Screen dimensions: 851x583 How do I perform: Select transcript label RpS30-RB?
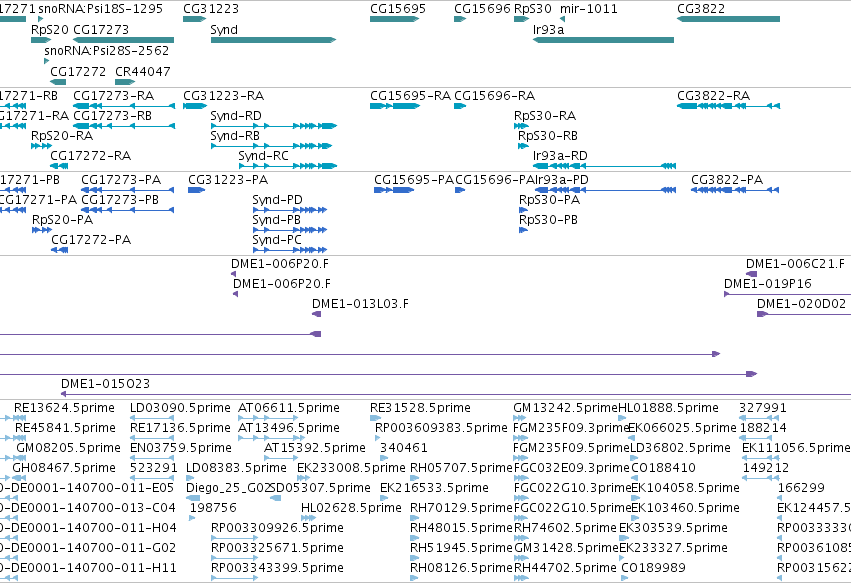[x=548, y=136]
